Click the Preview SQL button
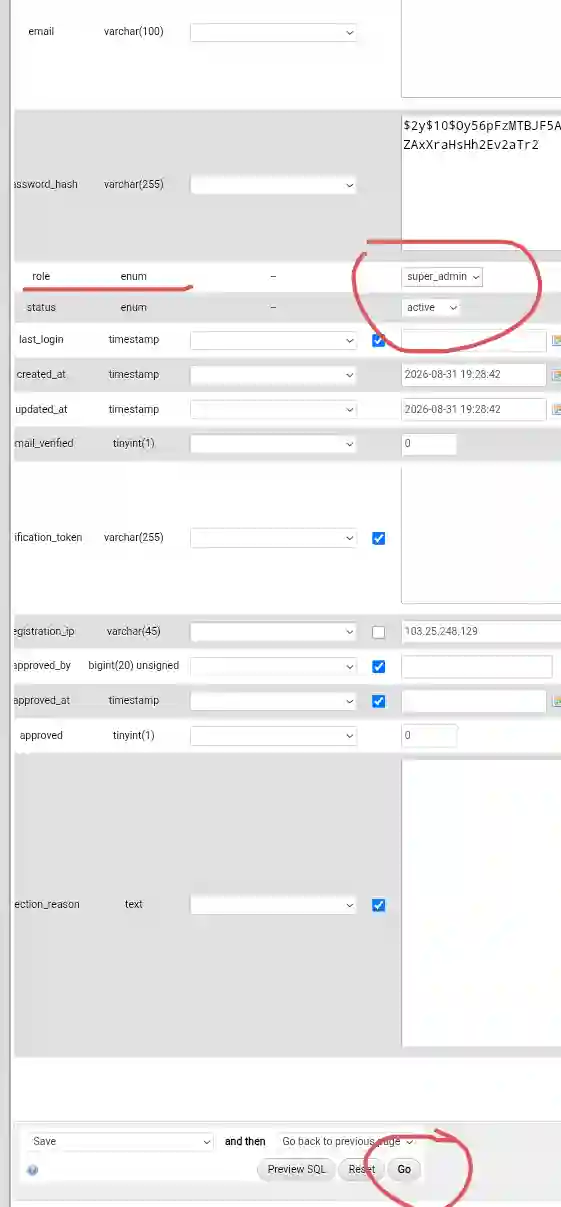This screenshot has height=1207, width=561. click(x=296, y=1169)
